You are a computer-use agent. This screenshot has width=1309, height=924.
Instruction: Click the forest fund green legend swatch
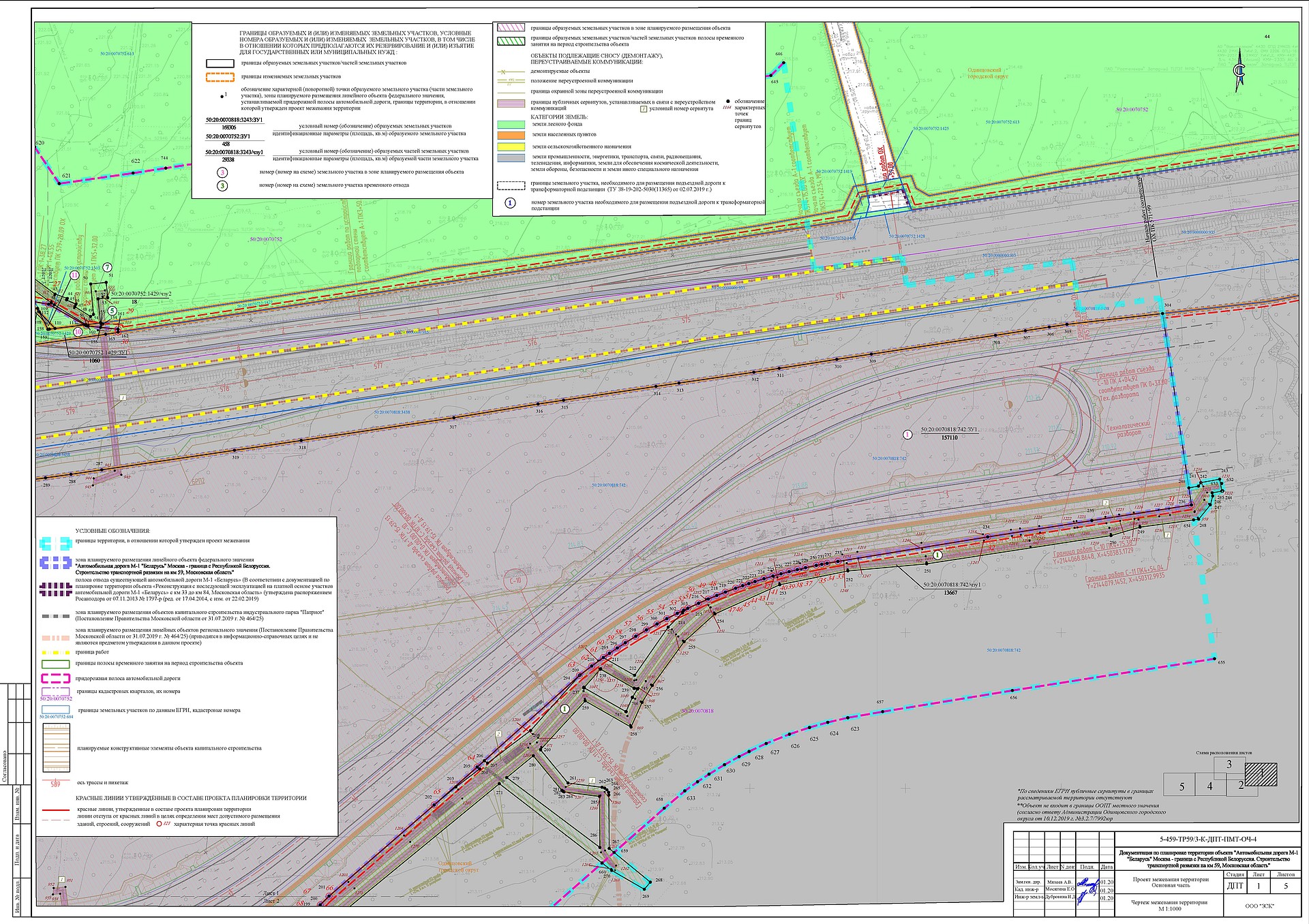pos(511,125)
